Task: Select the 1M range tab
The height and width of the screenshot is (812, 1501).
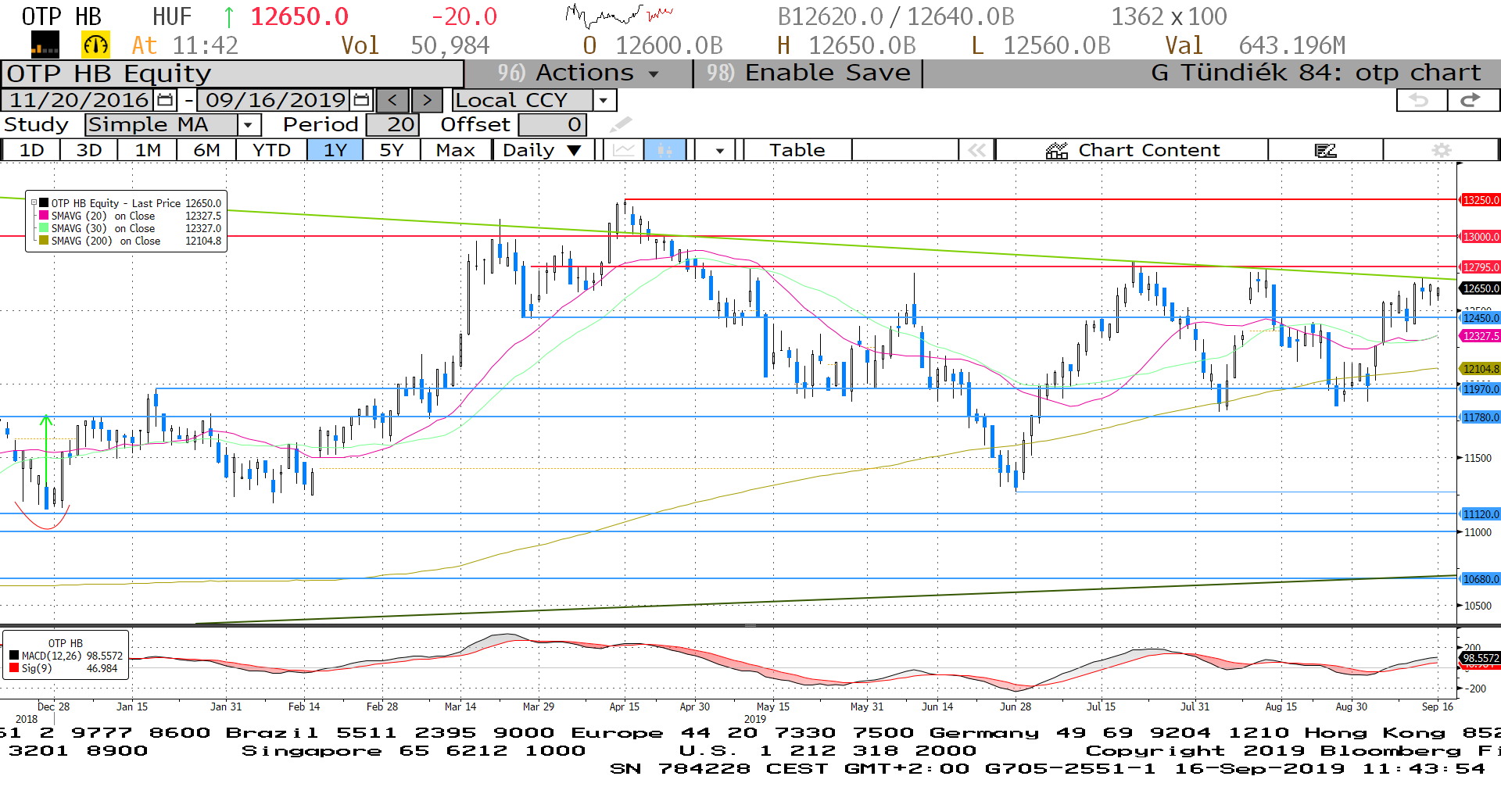Action: 148,150
